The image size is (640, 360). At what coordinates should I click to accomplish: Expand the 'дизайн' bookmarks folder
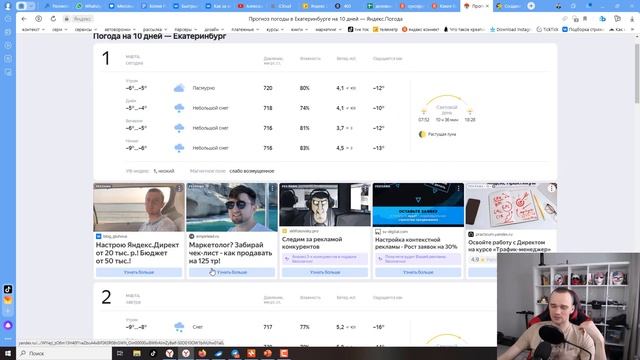coord(213,29)
